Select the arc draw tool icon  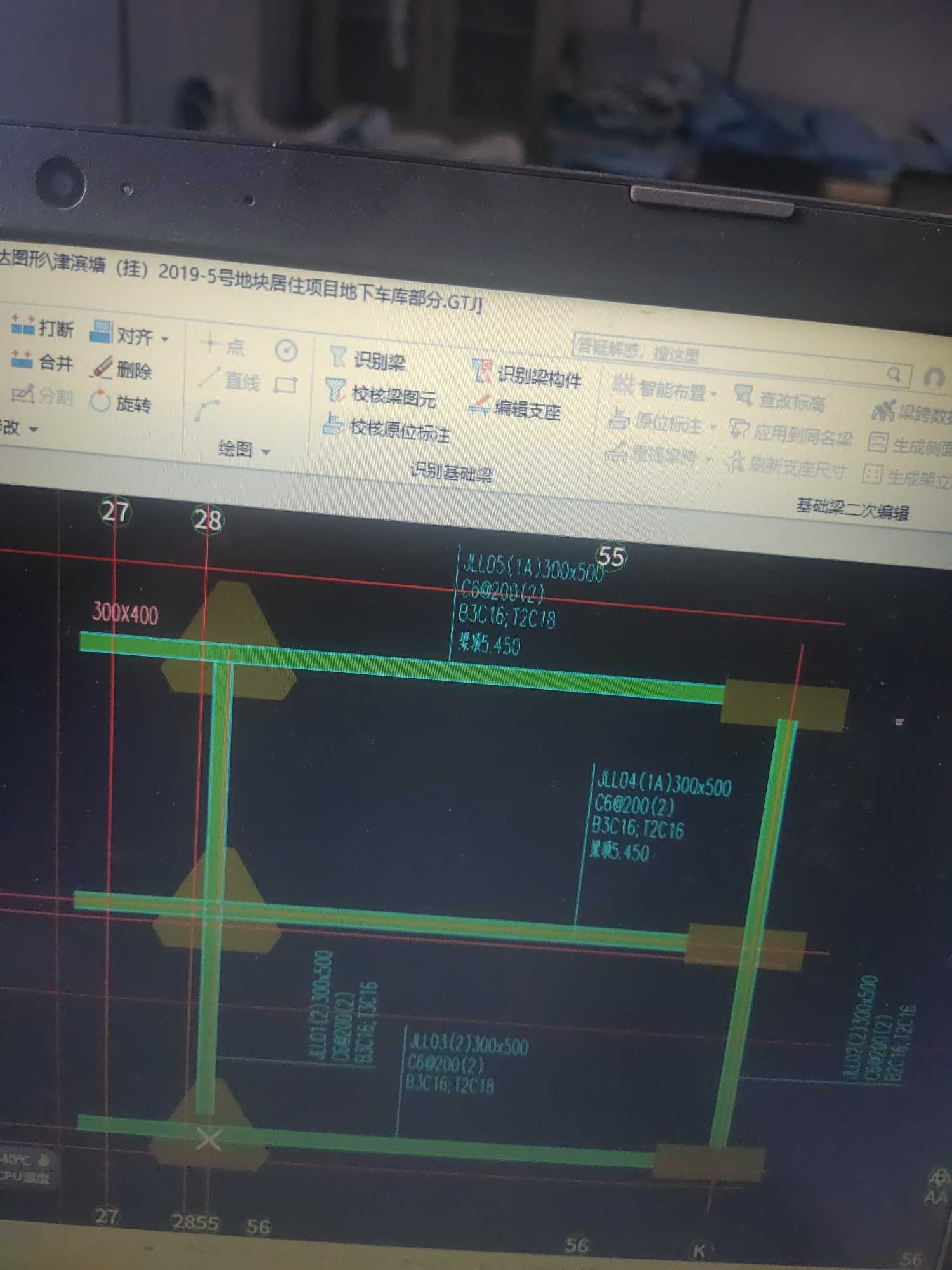pyautogui.click(x=207, y=410)
